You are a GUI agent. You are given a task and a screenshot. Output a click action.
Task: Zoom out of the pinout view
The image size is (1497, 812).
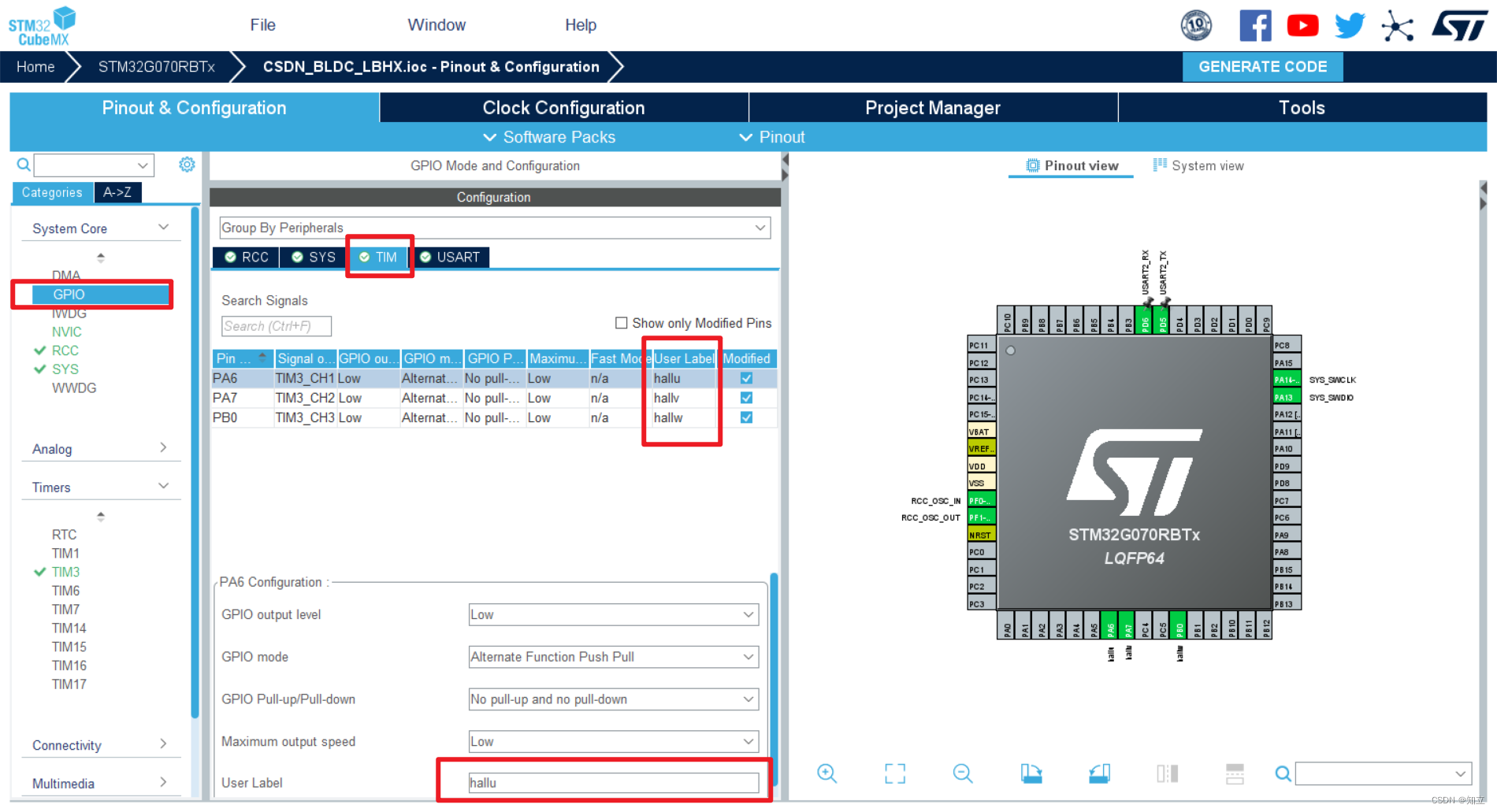[x=963, y=773]
